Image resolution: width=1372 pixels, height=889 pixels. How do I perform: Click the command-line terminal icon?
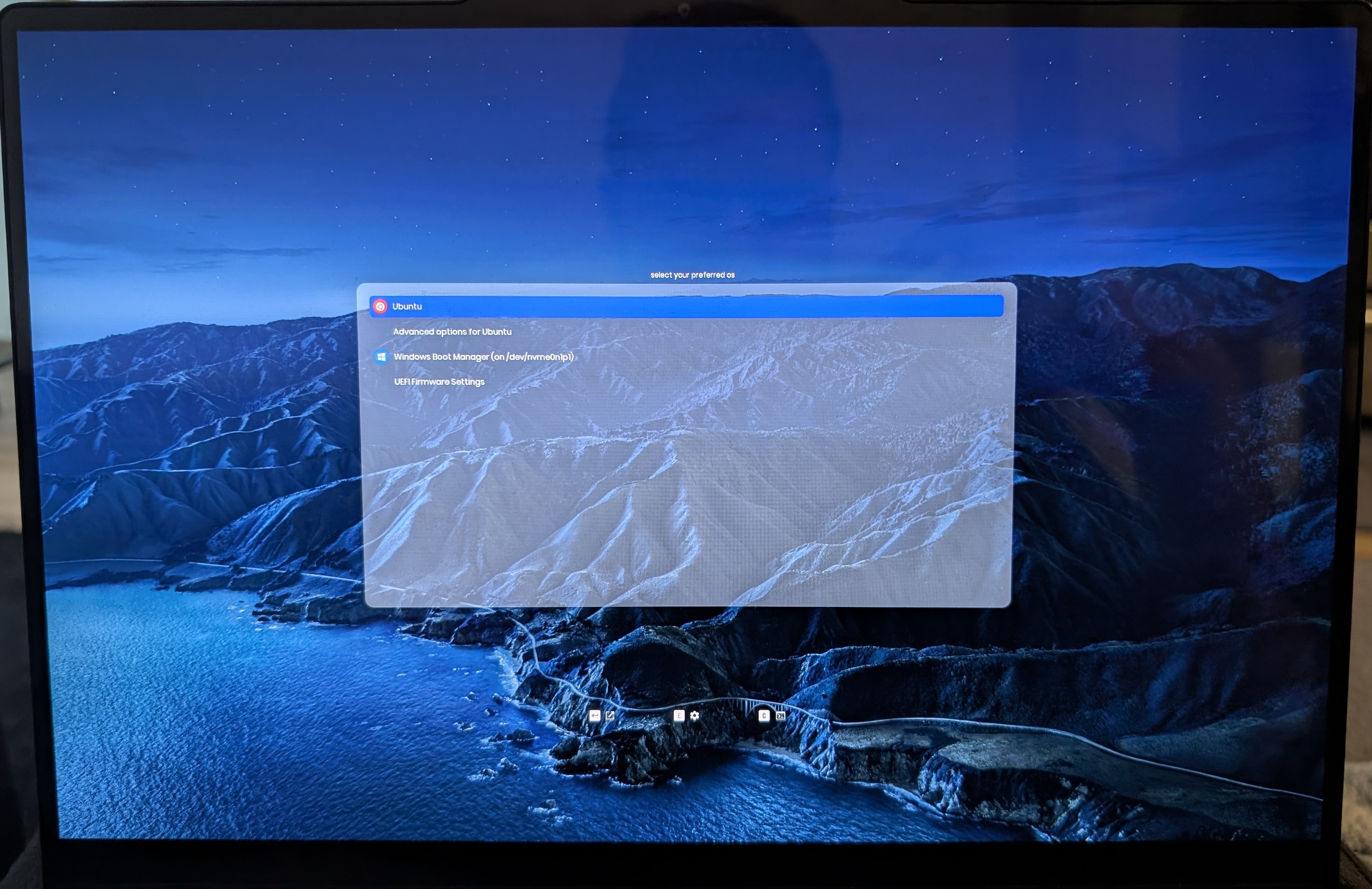click(781, 715)
